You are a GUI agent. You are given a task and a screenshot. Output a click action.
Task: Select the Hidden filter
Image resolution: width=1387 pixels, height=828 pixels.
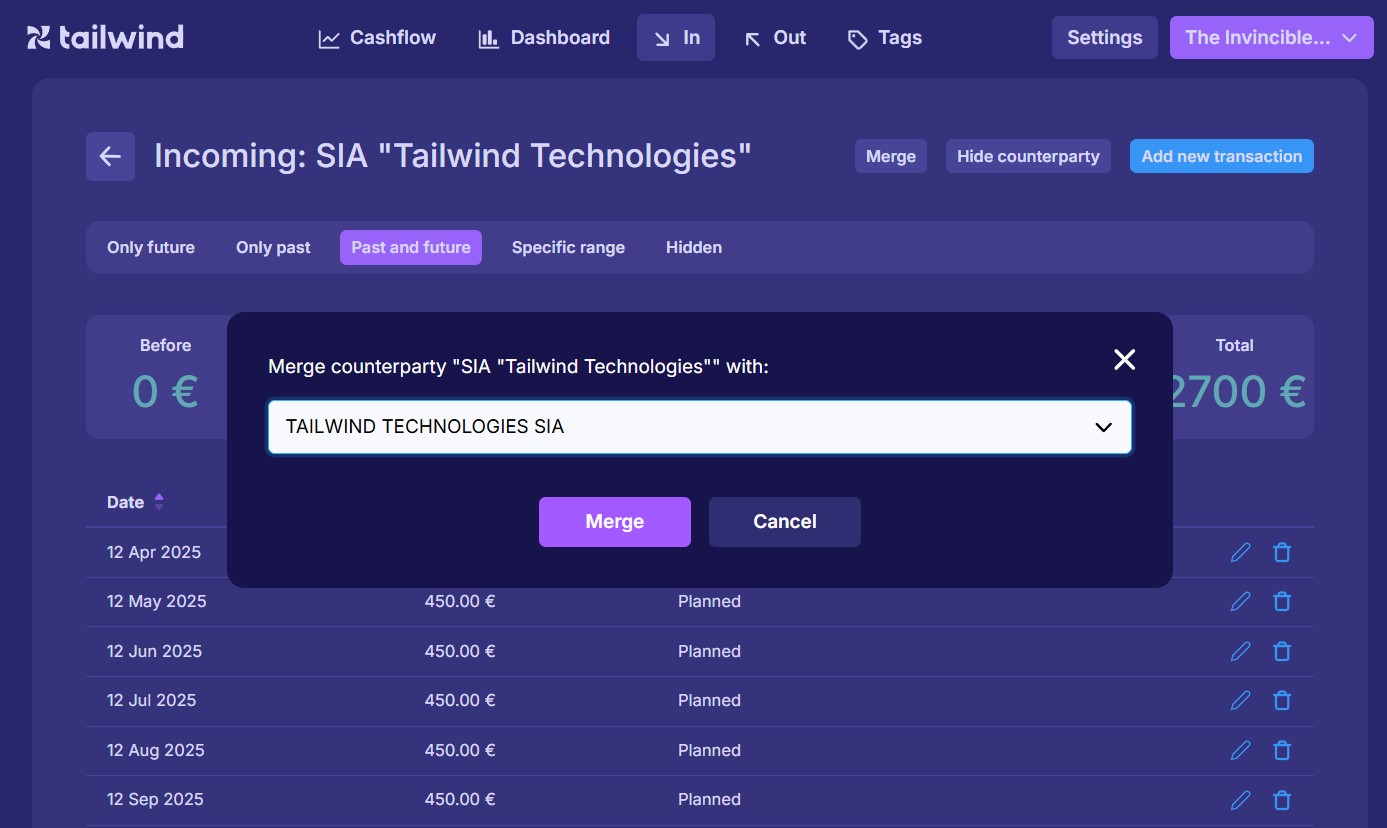click(694, 247)
